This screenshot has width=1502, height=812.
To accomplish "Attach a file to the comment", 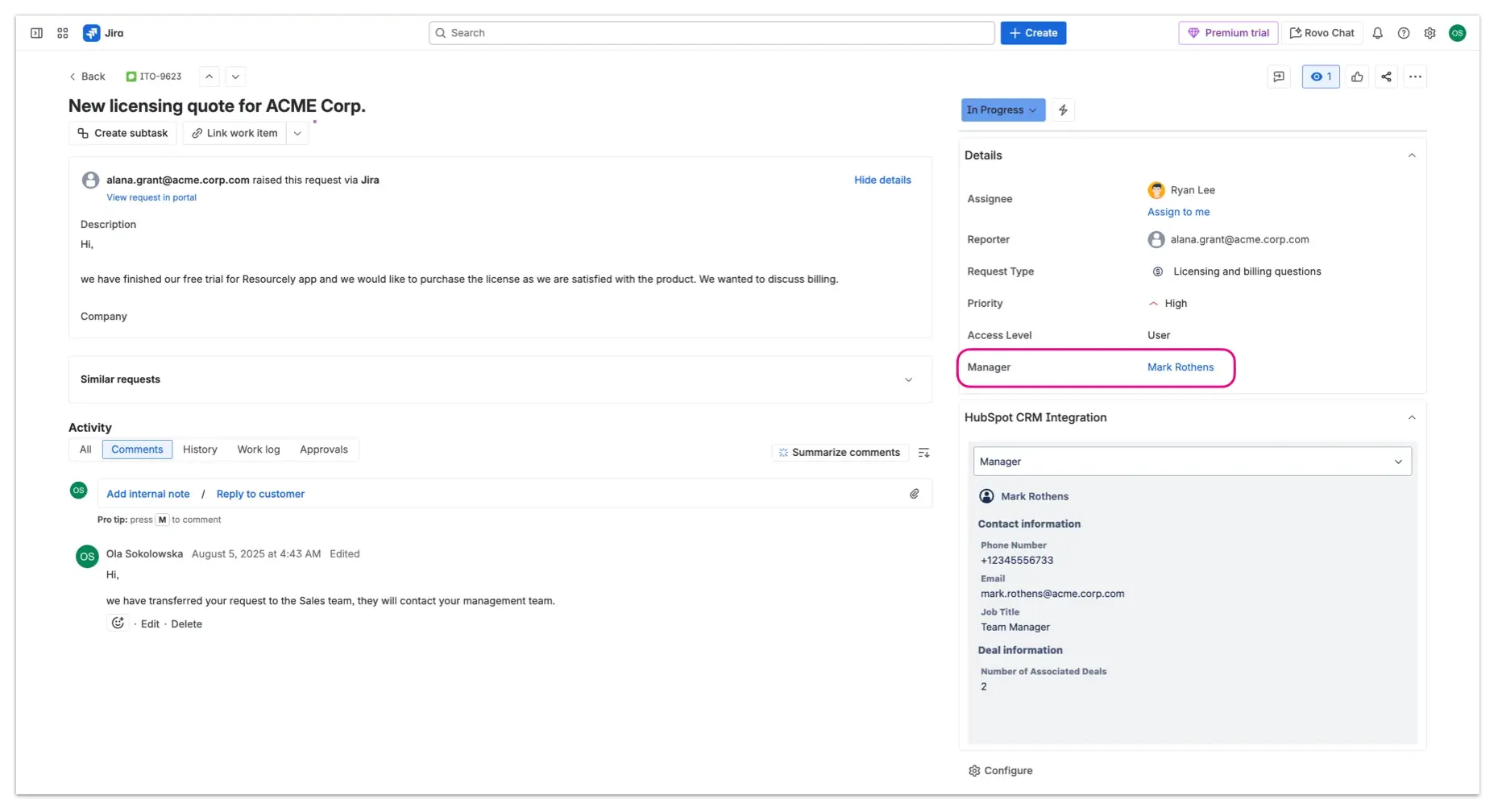I will (x=915, y=493).
